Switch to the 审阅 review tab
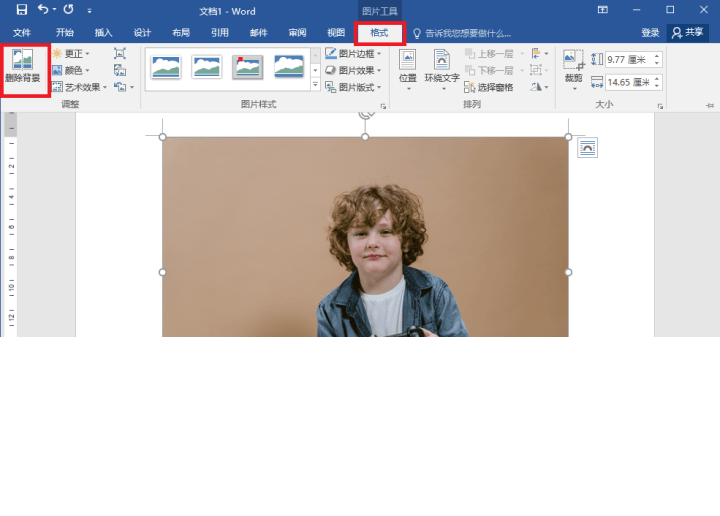 pos(297,33)
